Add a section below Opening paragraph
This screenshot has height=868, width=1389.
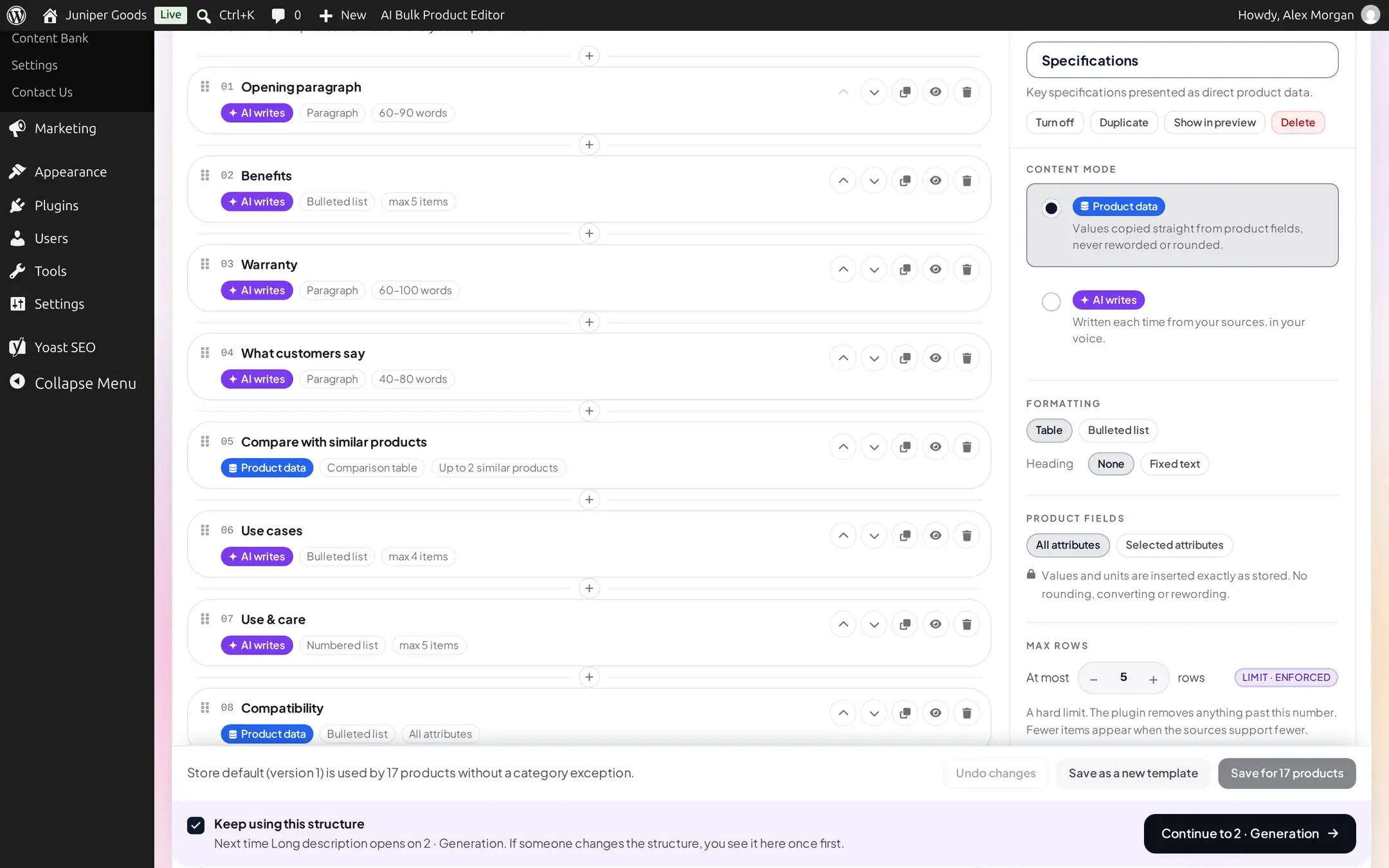click(589, 145)
